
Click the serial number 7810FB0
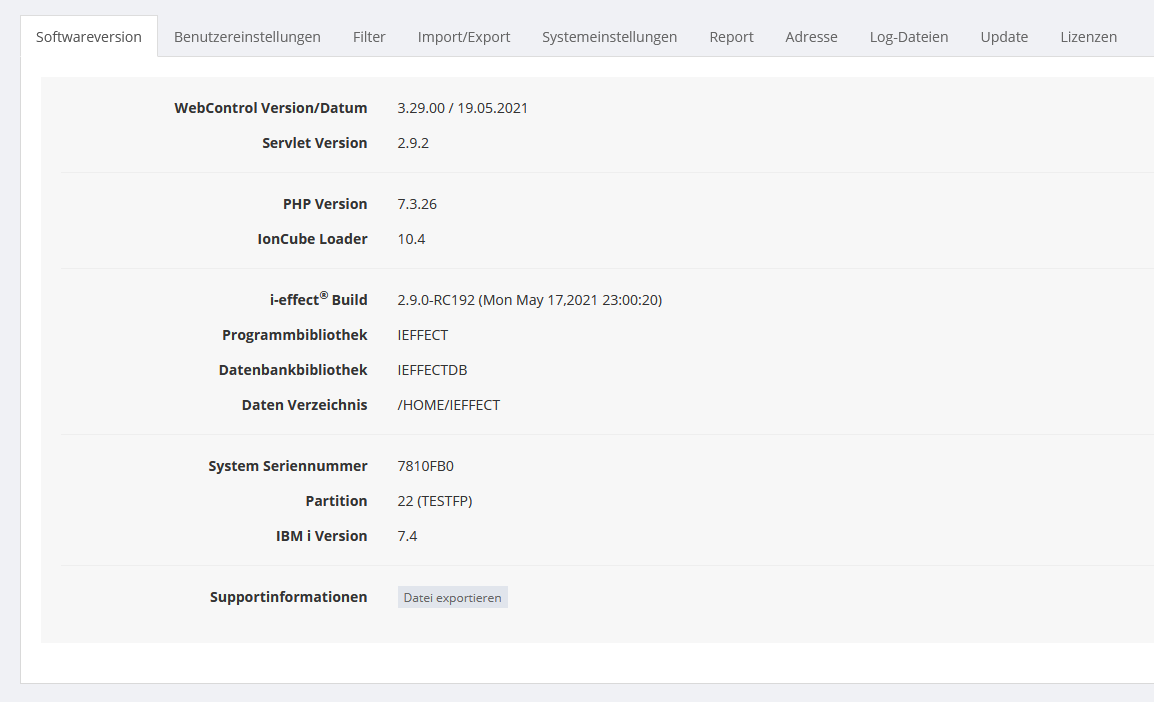(425, 467)
